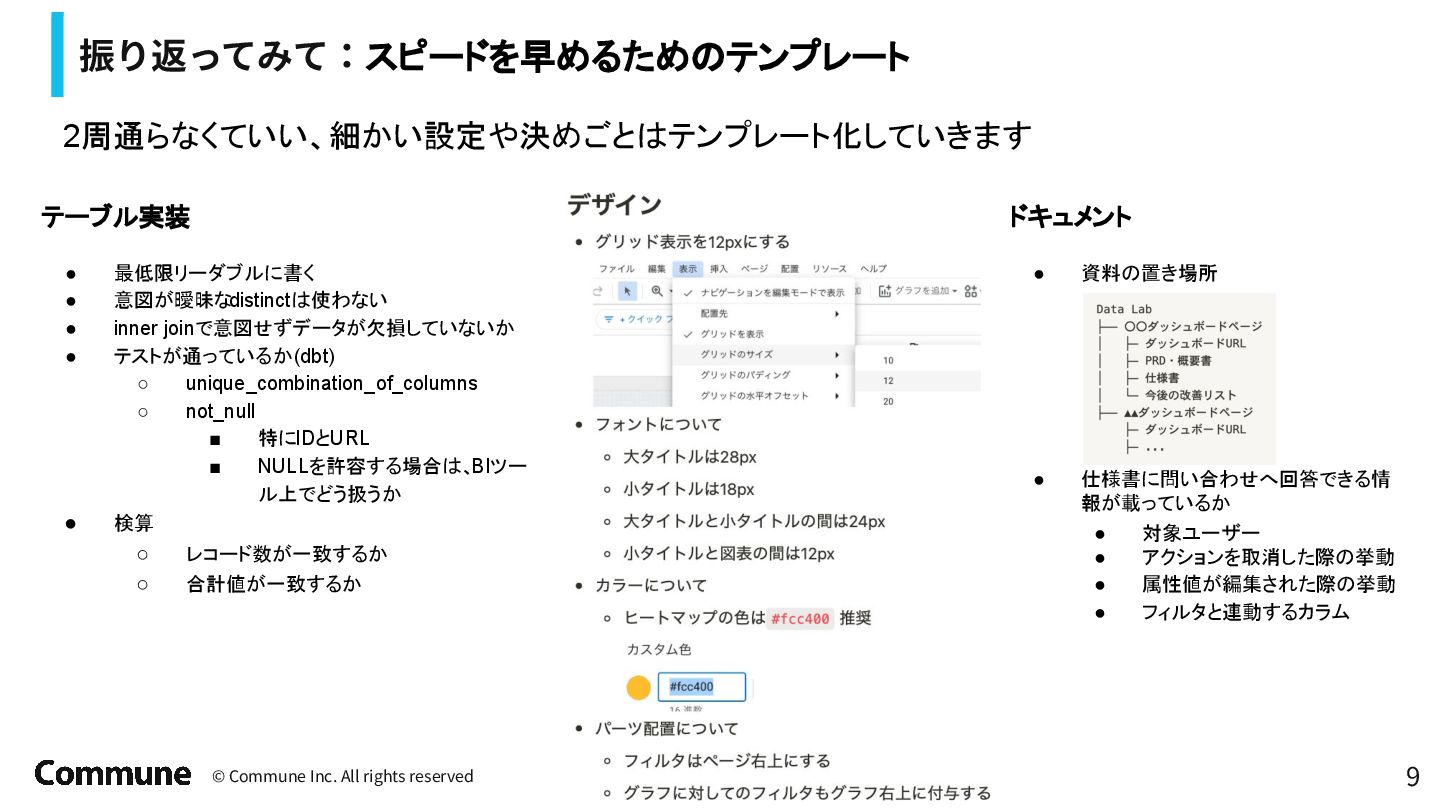Click the PRD・概要書 tree row
The image size is (1440, 810).
click(1178, 360)
